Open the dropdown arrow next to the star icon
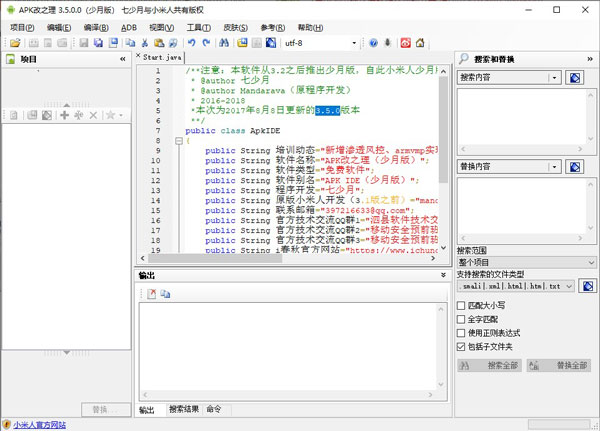Viewport: 600px width, 431px height. coord(121,115)
